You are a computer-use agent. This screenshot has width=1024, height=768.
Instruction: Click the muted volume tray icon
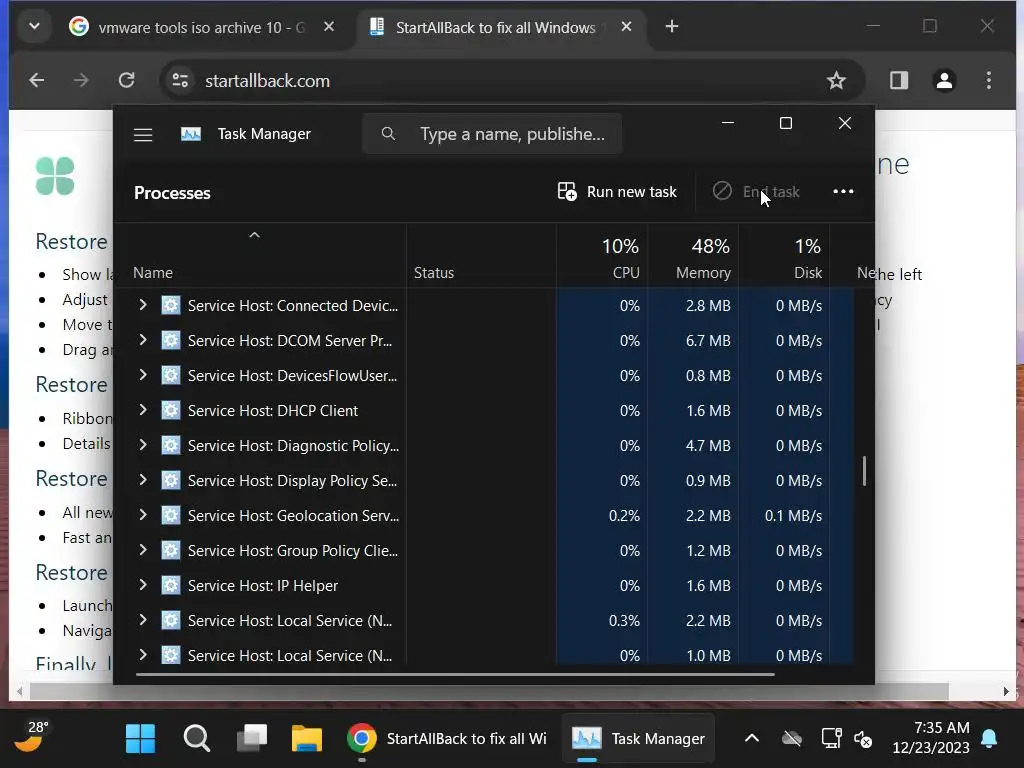pos(863,739)
